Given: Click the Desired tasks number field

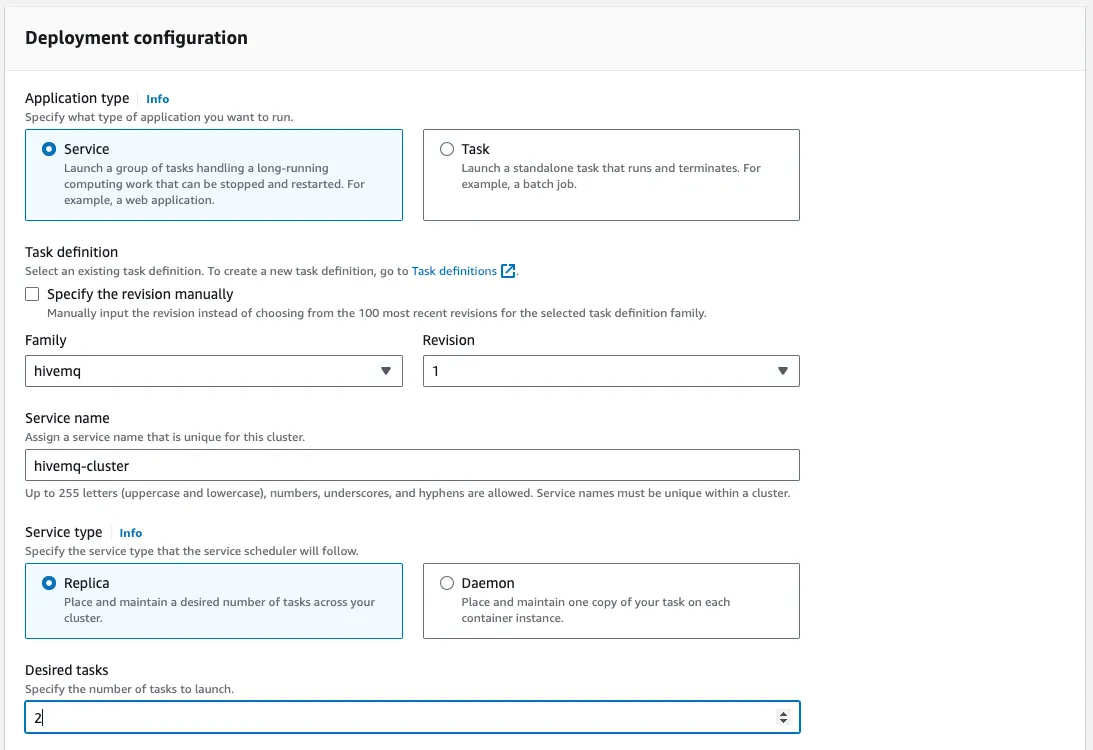Looking at the screenshot, I should (413, 717).
